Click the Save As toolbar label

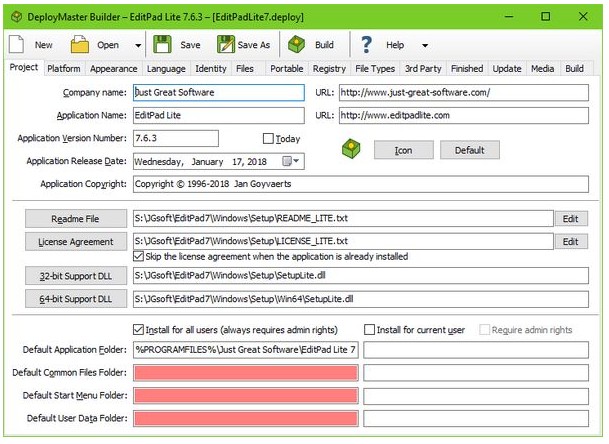(x=254, y=45)
